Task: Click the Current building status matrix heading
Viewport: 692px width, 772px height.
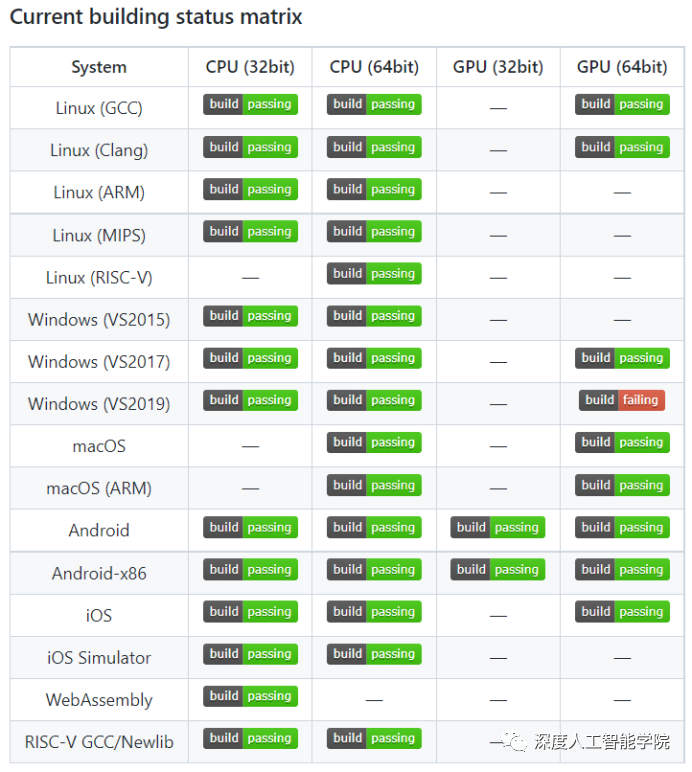Action: coord(156,17)
